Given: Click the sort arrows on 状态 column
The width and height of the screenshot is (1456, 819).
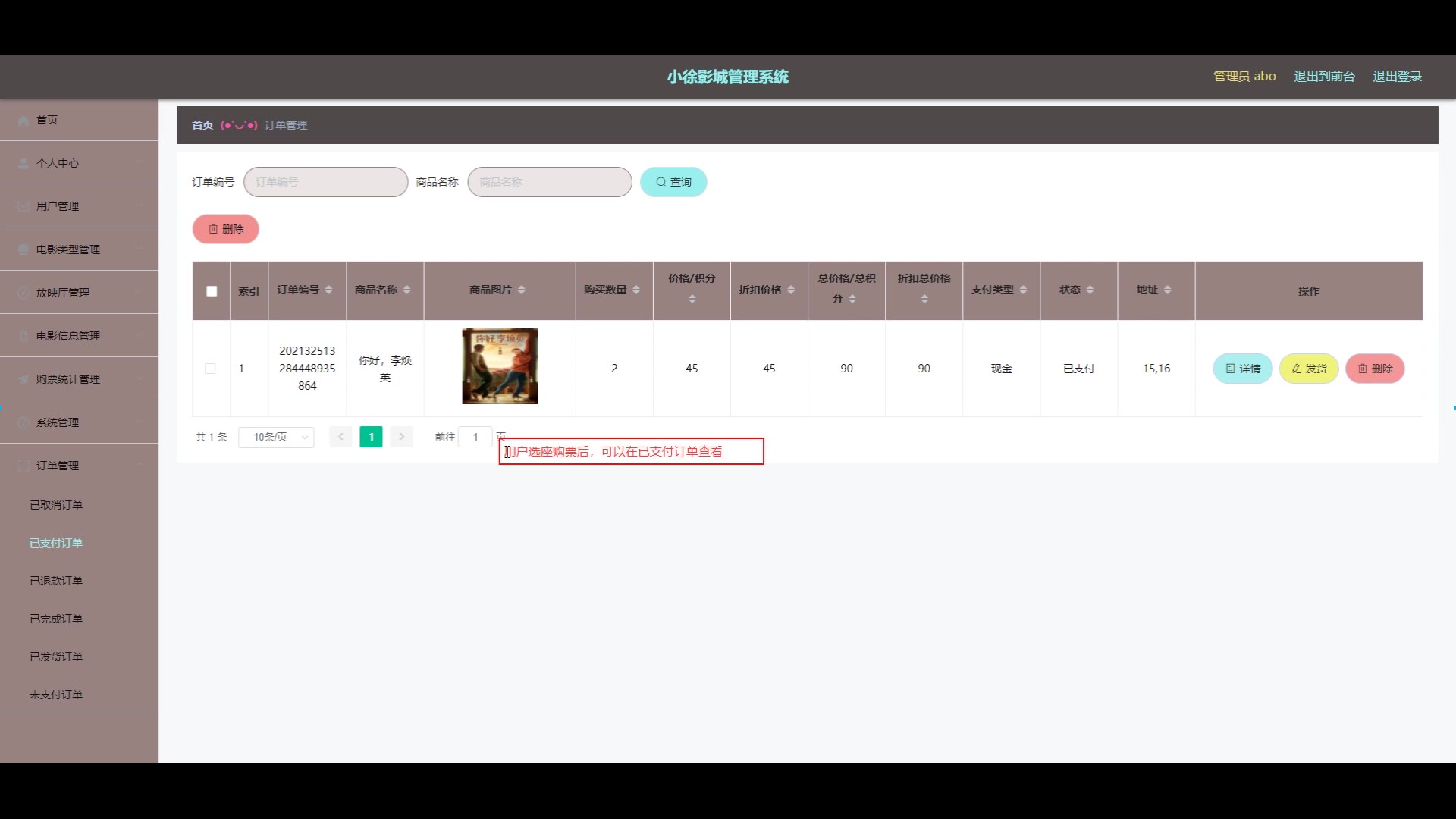Looking at the screenshot, I should 1090,290.
